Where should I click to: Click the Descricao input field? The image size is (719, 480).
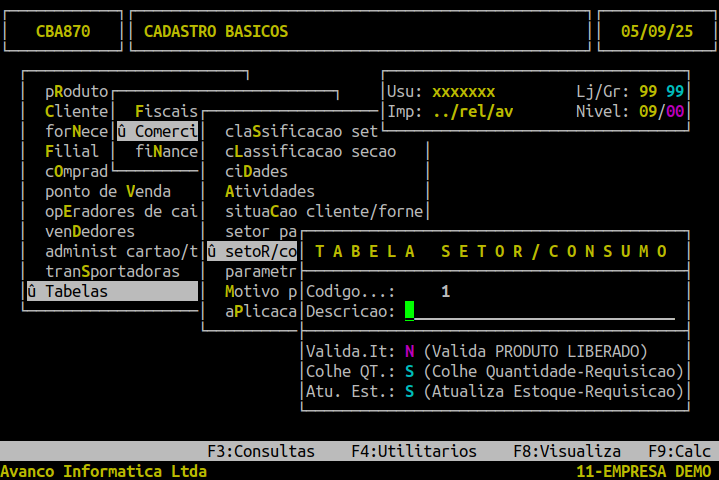(540, 311)
